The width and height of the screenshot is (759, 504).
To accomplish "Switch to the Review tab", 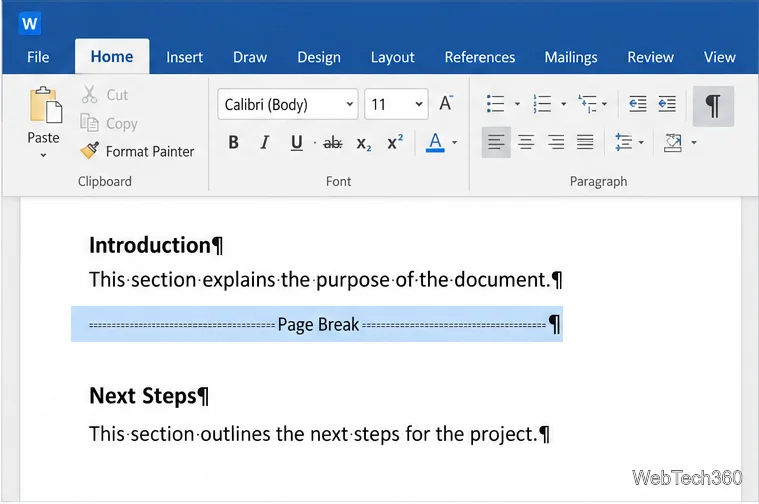I will (x=650, y=57).
